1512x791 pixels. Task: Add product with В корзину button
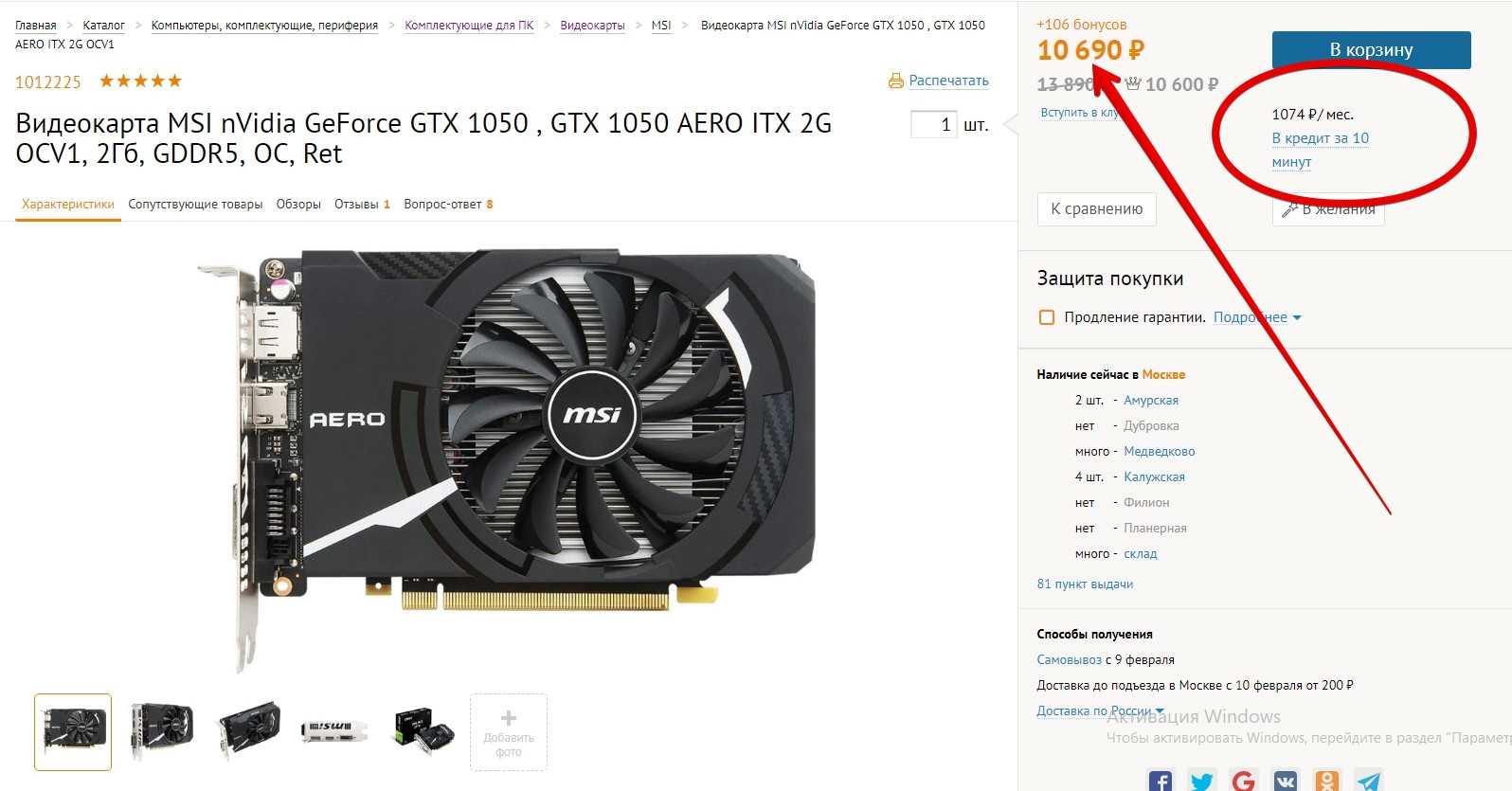[x=1371, y=50]
